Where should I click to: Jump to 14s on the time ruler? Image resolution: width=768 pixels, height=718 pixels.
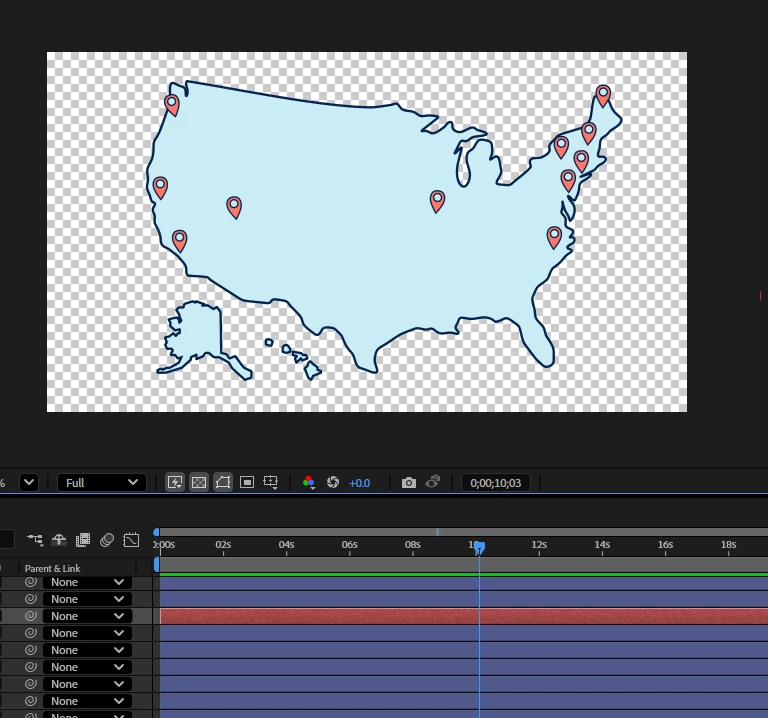pos(602,545)
